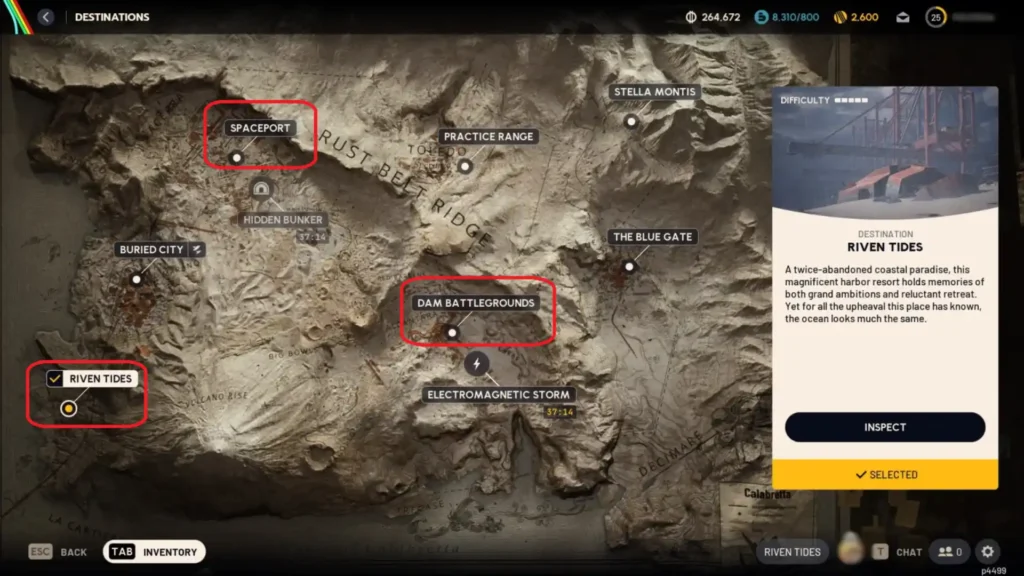Click the gold currency 2,600
Screen dimensions: 1024x576
pyautogui.click(x=856, y=17)
